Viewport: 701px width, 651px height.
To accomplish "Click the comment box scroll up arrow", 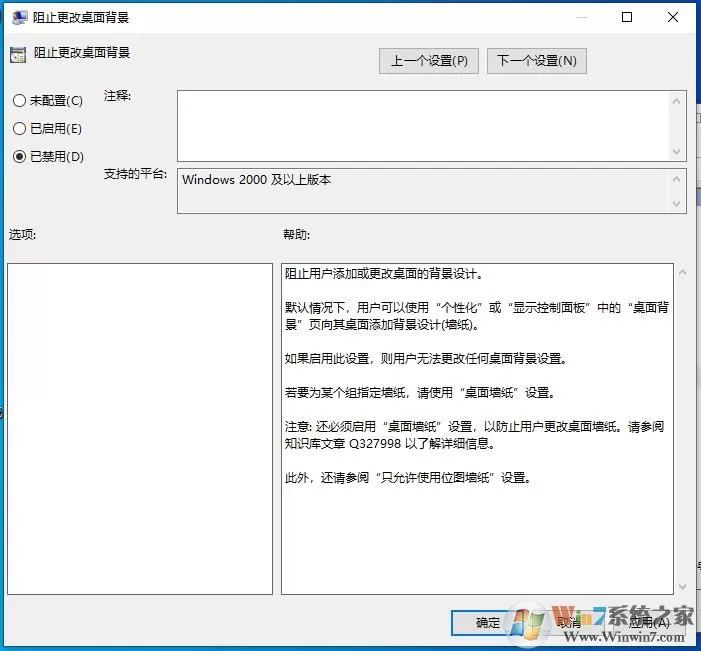I will [676, 101].
